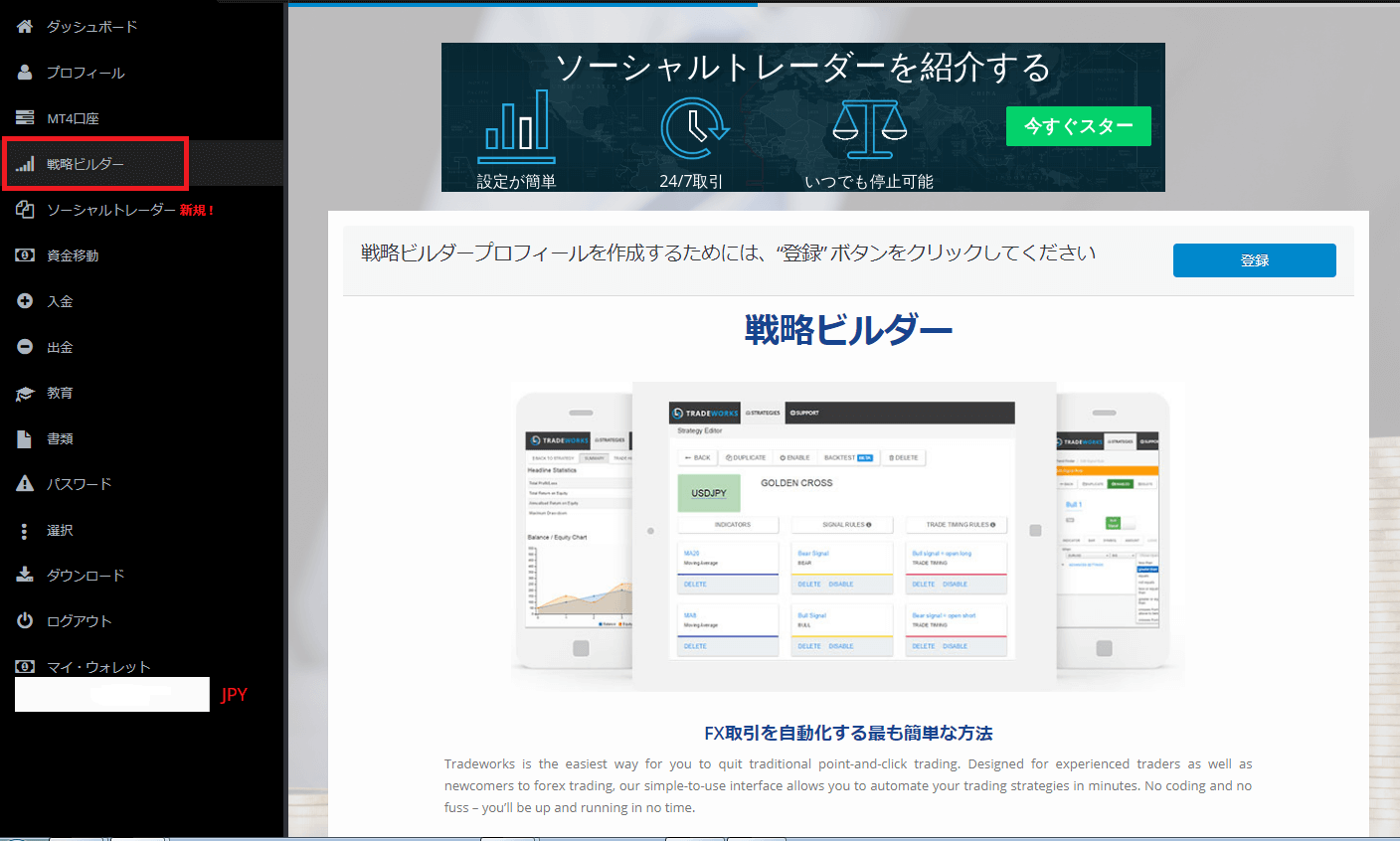Click the green 今すぐスター button
Screen dimensions: 1400x841
[1079, 126]
